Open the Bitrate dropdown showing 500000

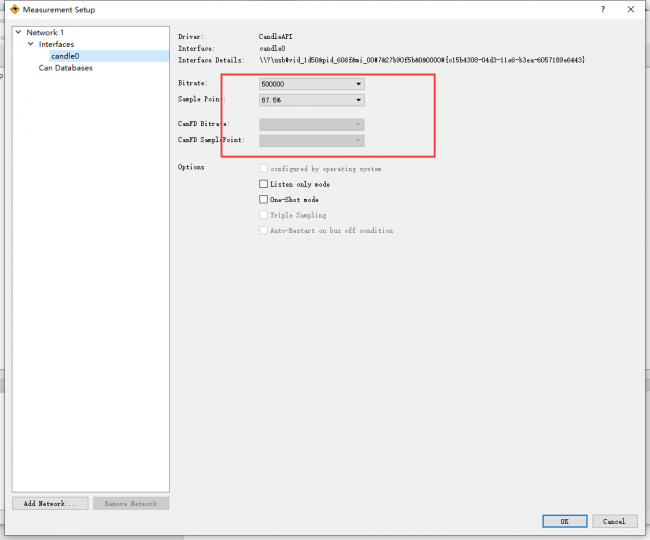[x=312, y=84]
